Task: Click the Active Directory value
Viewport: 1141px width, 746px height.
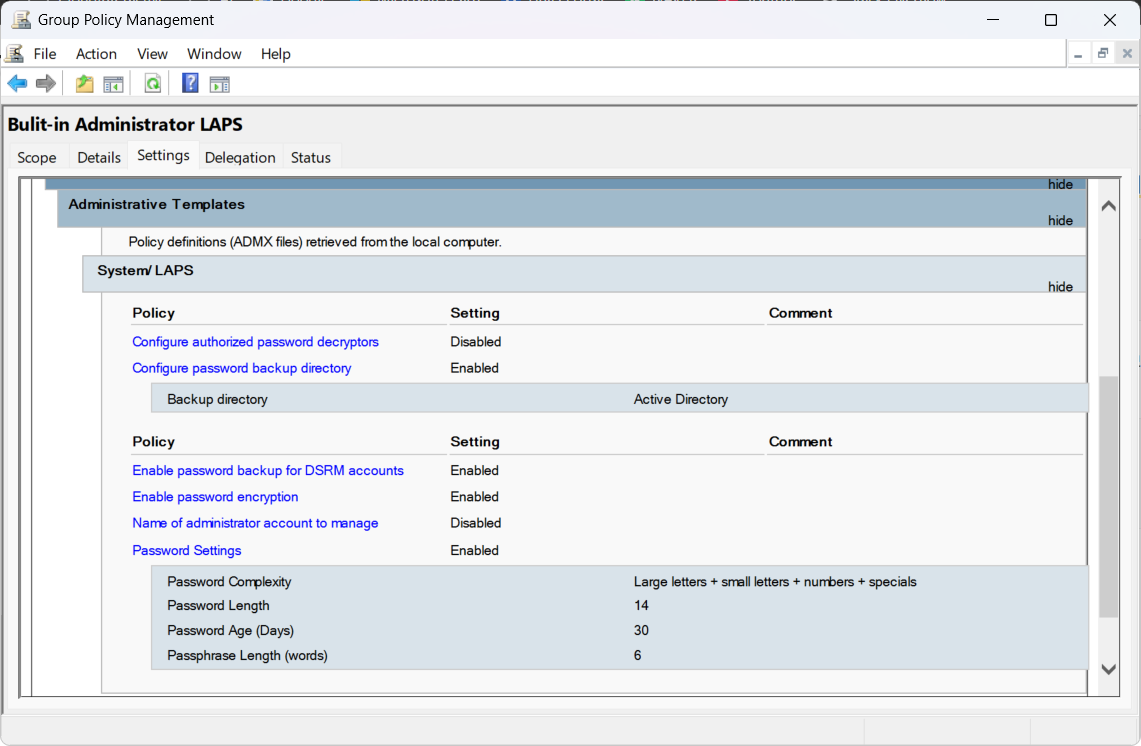Action: coord(680,399)
